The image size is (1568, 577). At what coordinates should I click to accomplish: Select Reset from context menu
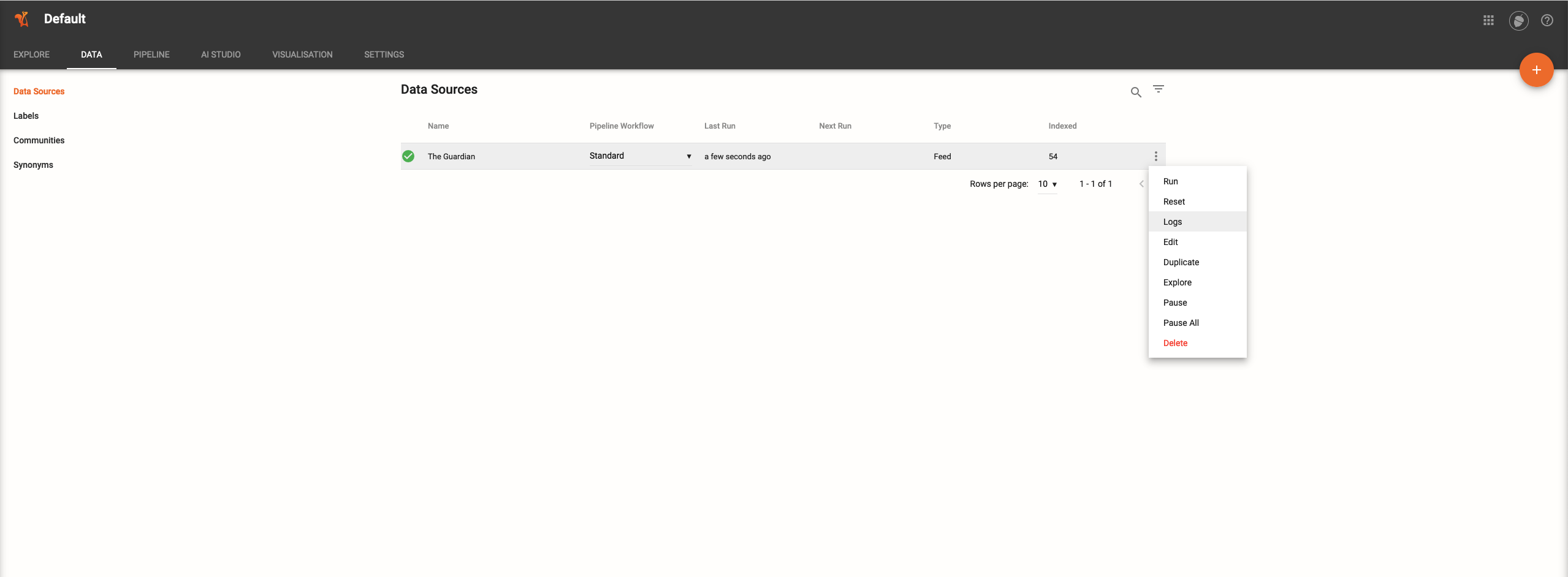pos(1197,202)
